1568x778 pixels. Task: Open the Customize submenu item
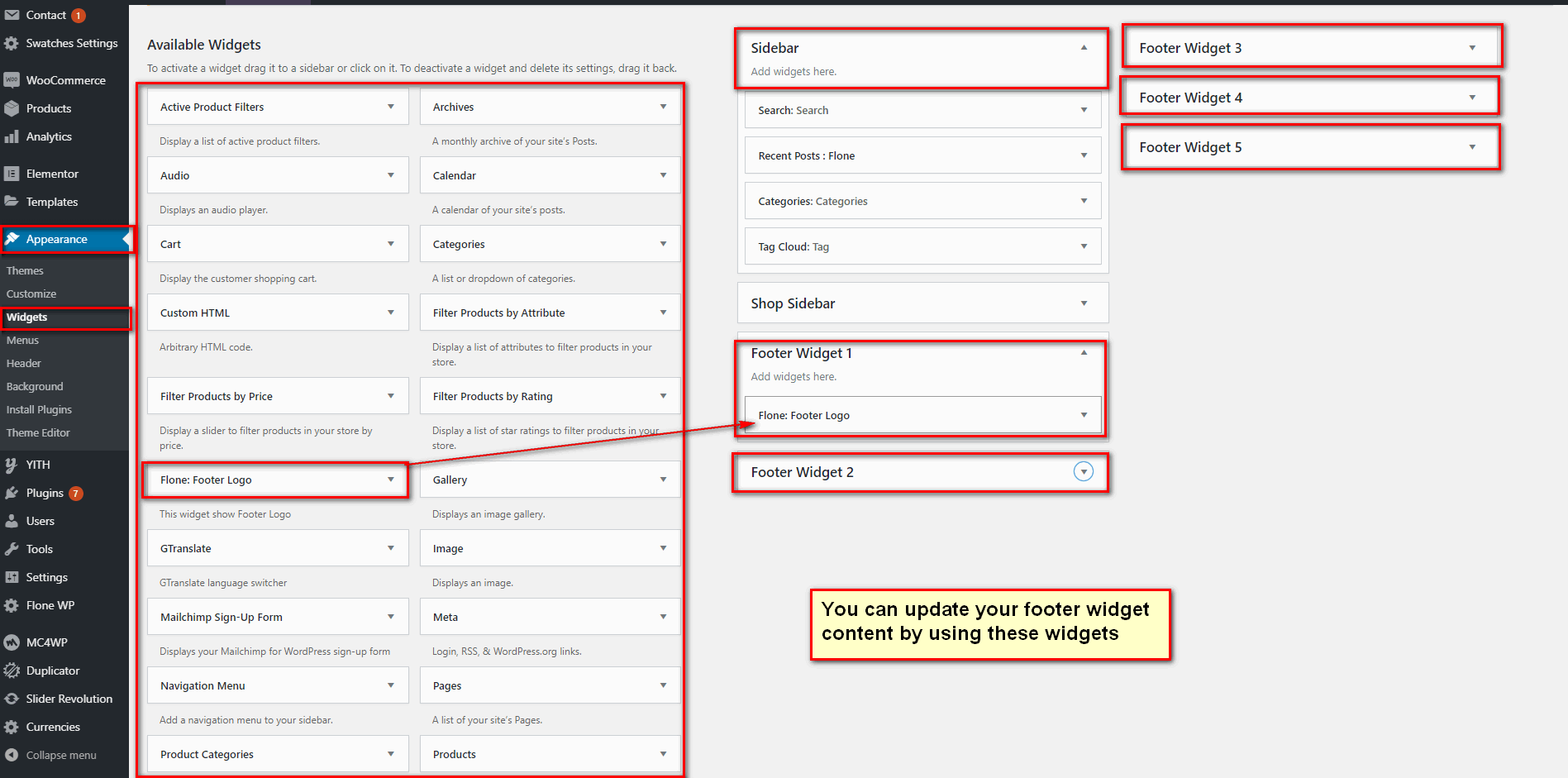[31, 294]
